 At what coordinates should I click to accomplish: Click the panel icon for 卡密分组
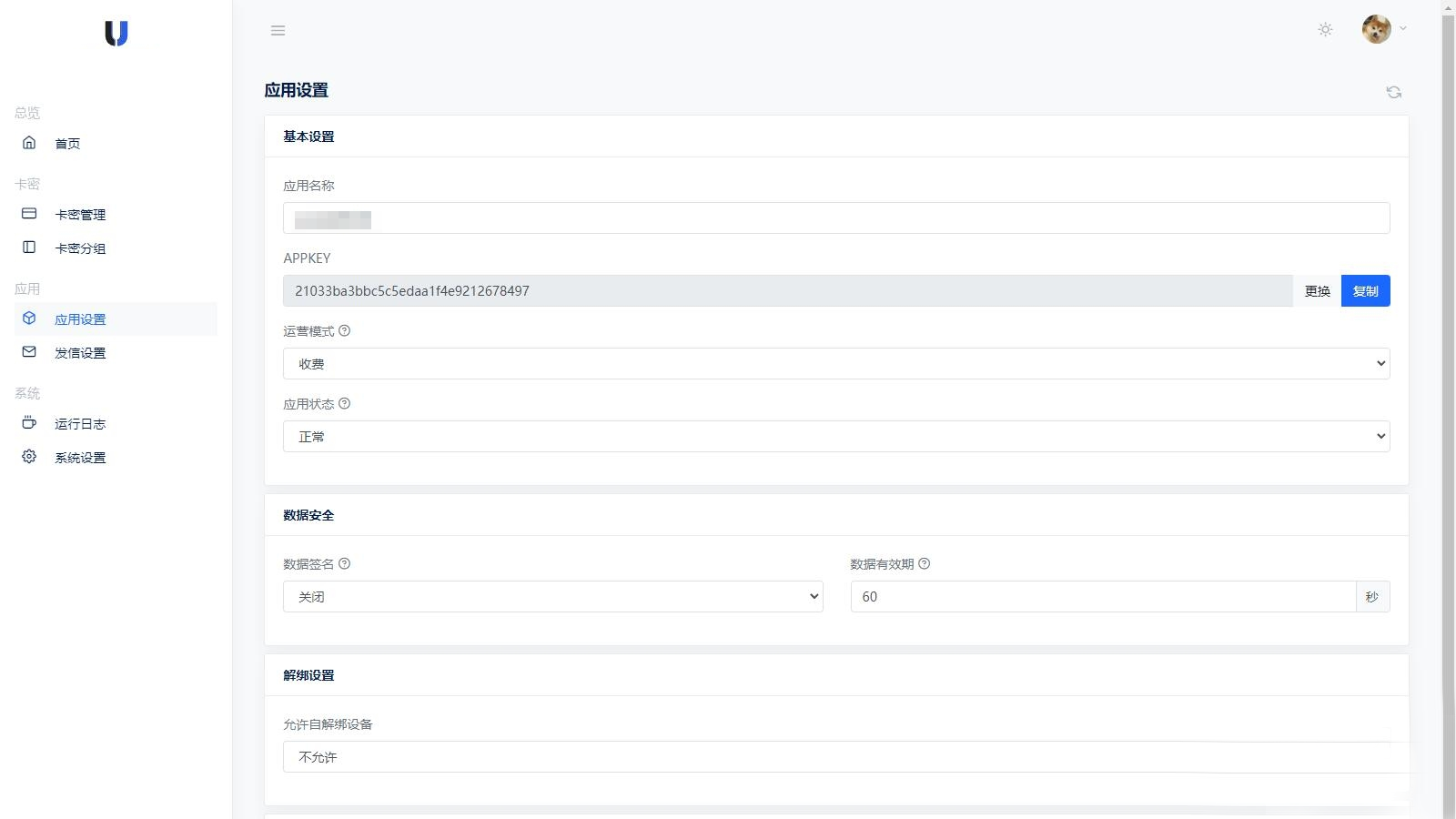(29, 247)
